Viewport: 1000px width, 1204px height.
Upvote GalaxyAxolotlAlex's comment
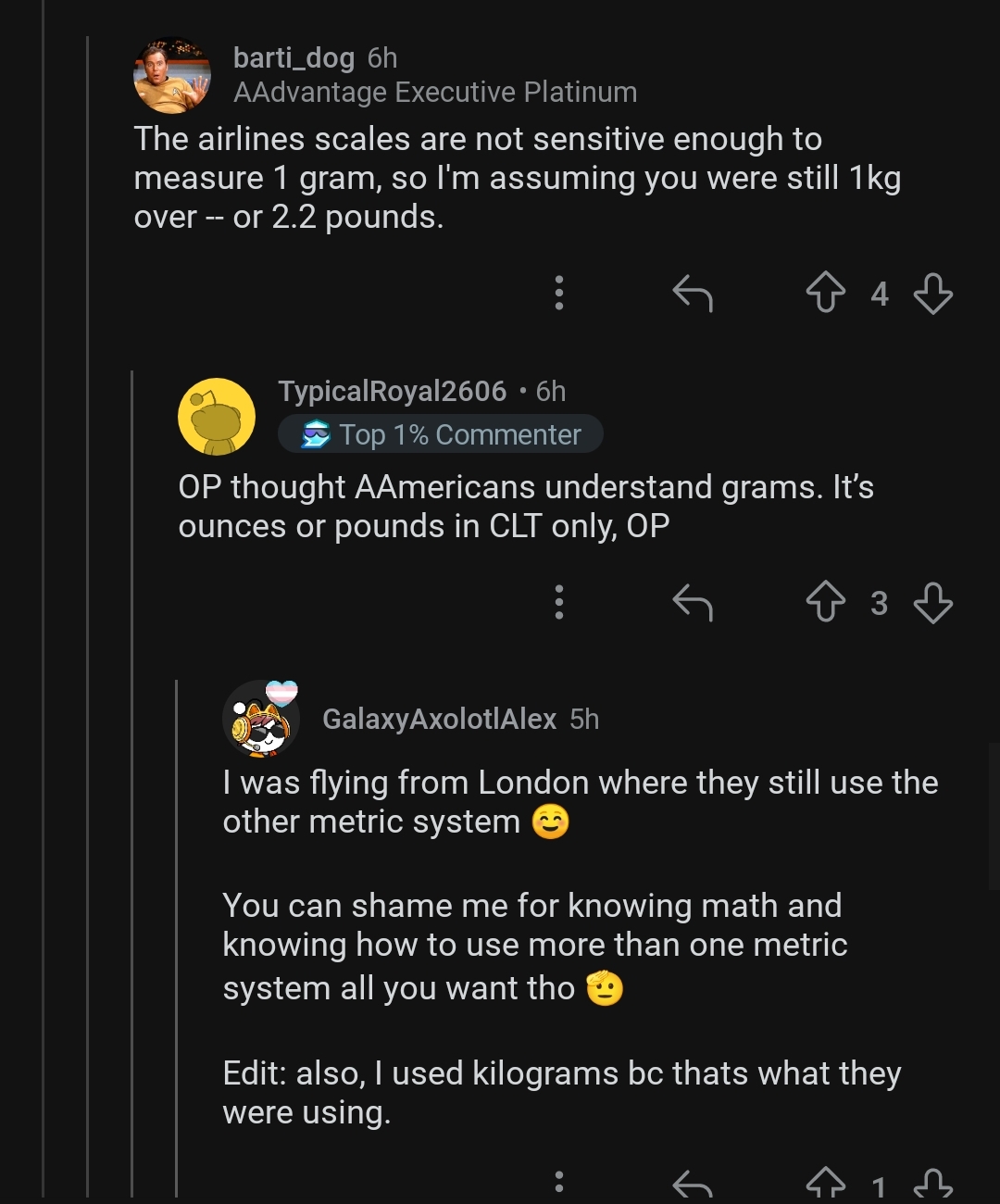pos(825,1183)
